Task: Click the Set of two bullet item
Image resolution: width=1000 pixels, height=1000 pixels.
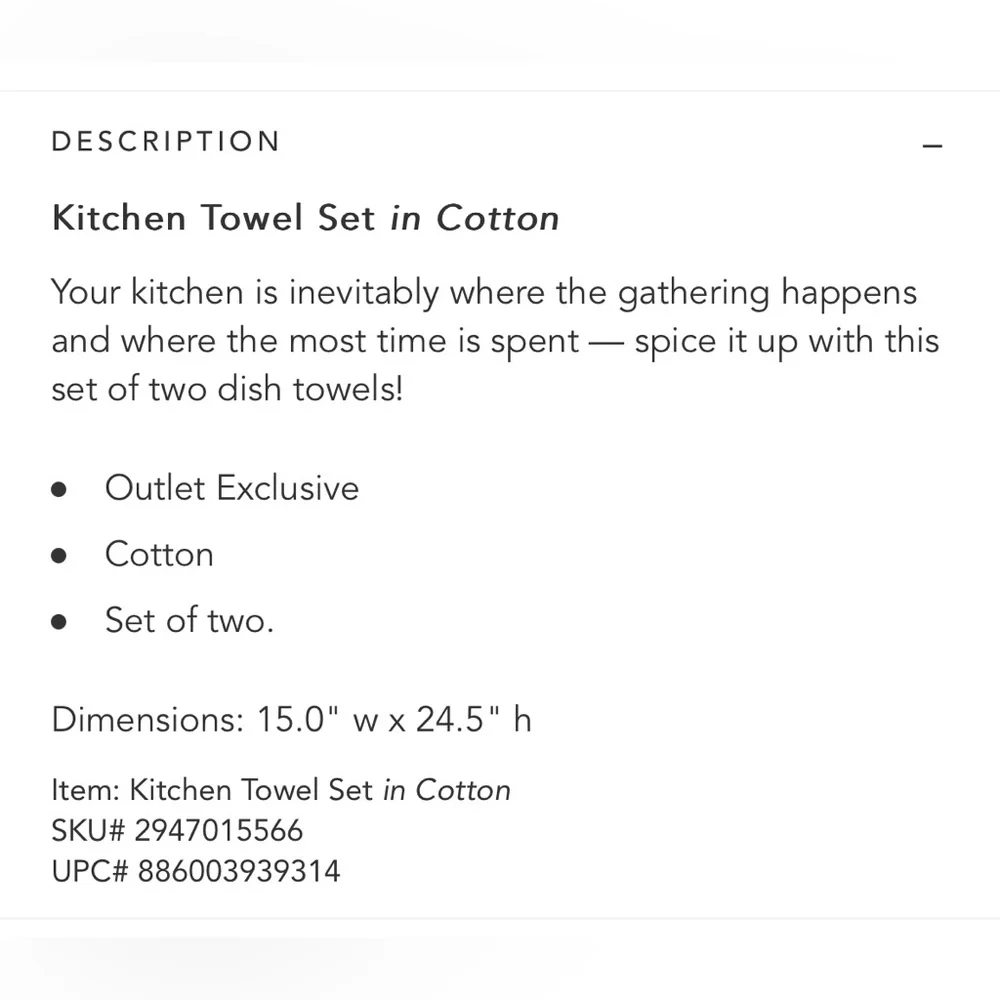Action: click(x=189, y=620)
